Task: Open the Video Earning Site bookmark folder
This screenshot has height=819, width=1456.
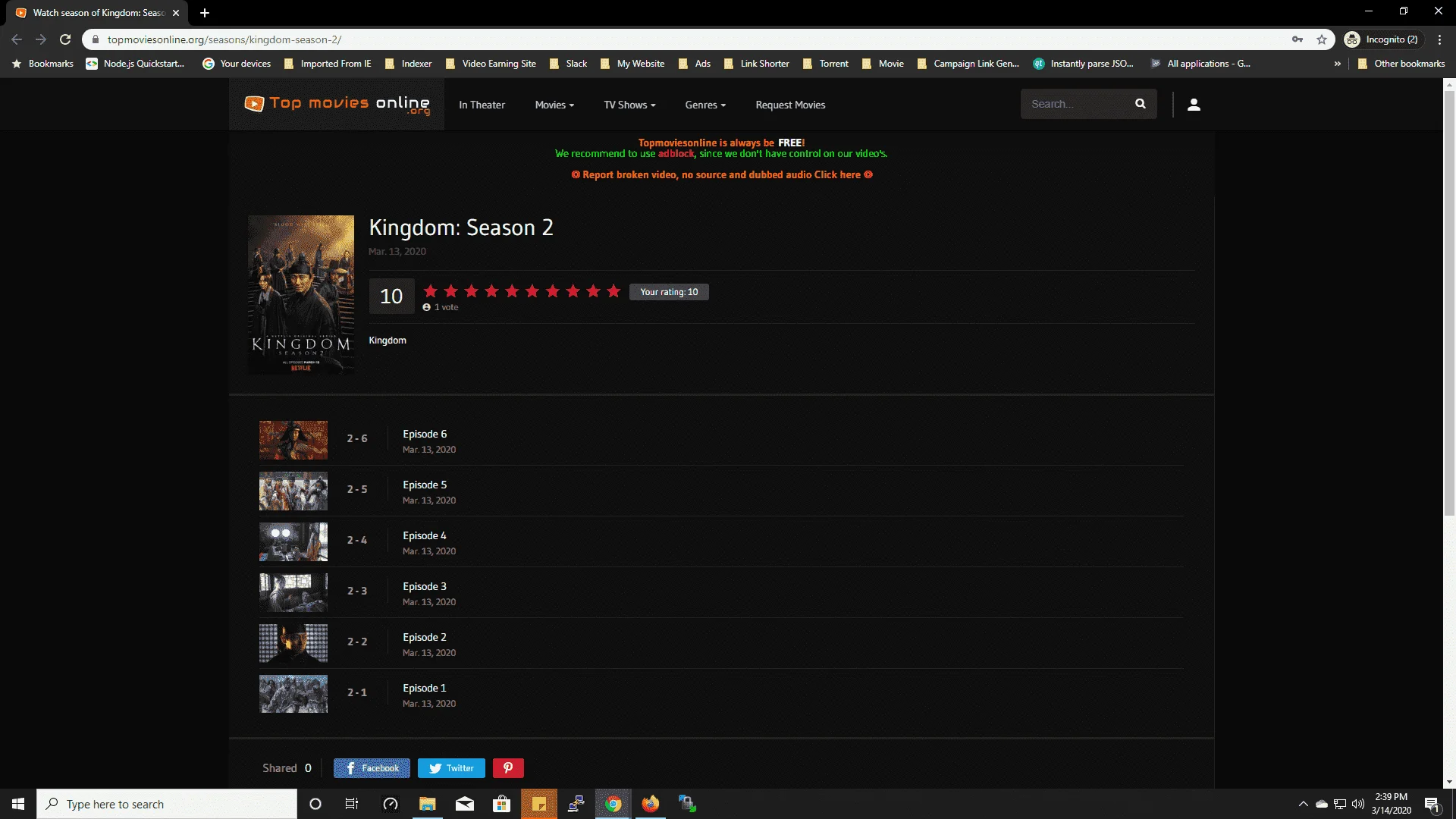Action: coord(491,64)
